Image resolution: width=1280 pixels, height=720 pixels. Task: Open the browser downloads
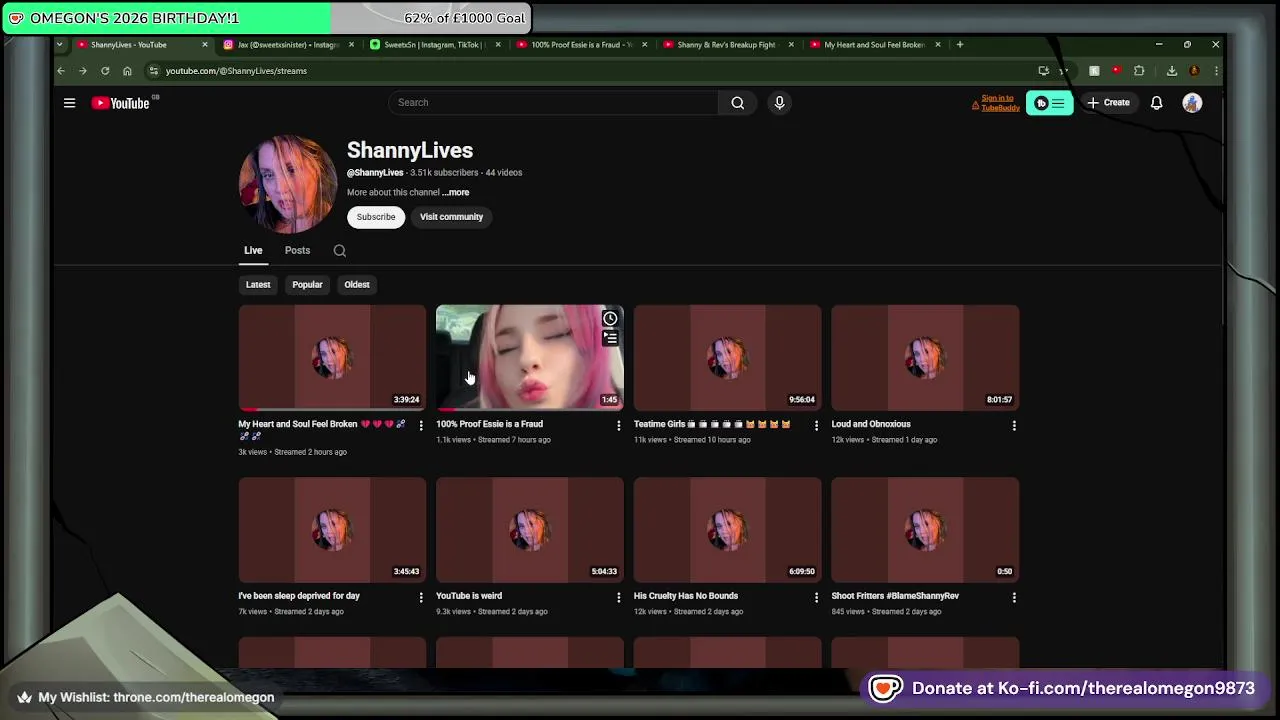(1171, 71)
